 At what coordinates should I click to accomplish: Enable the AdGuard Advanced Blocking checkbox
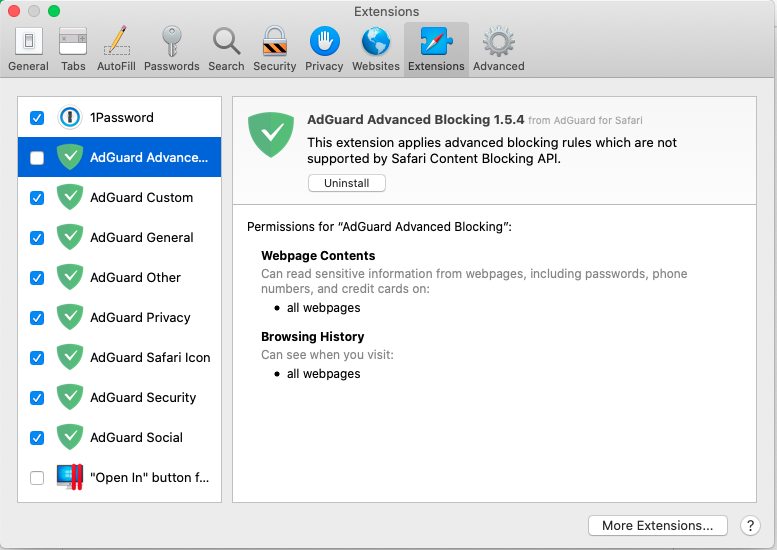[37, 158]
